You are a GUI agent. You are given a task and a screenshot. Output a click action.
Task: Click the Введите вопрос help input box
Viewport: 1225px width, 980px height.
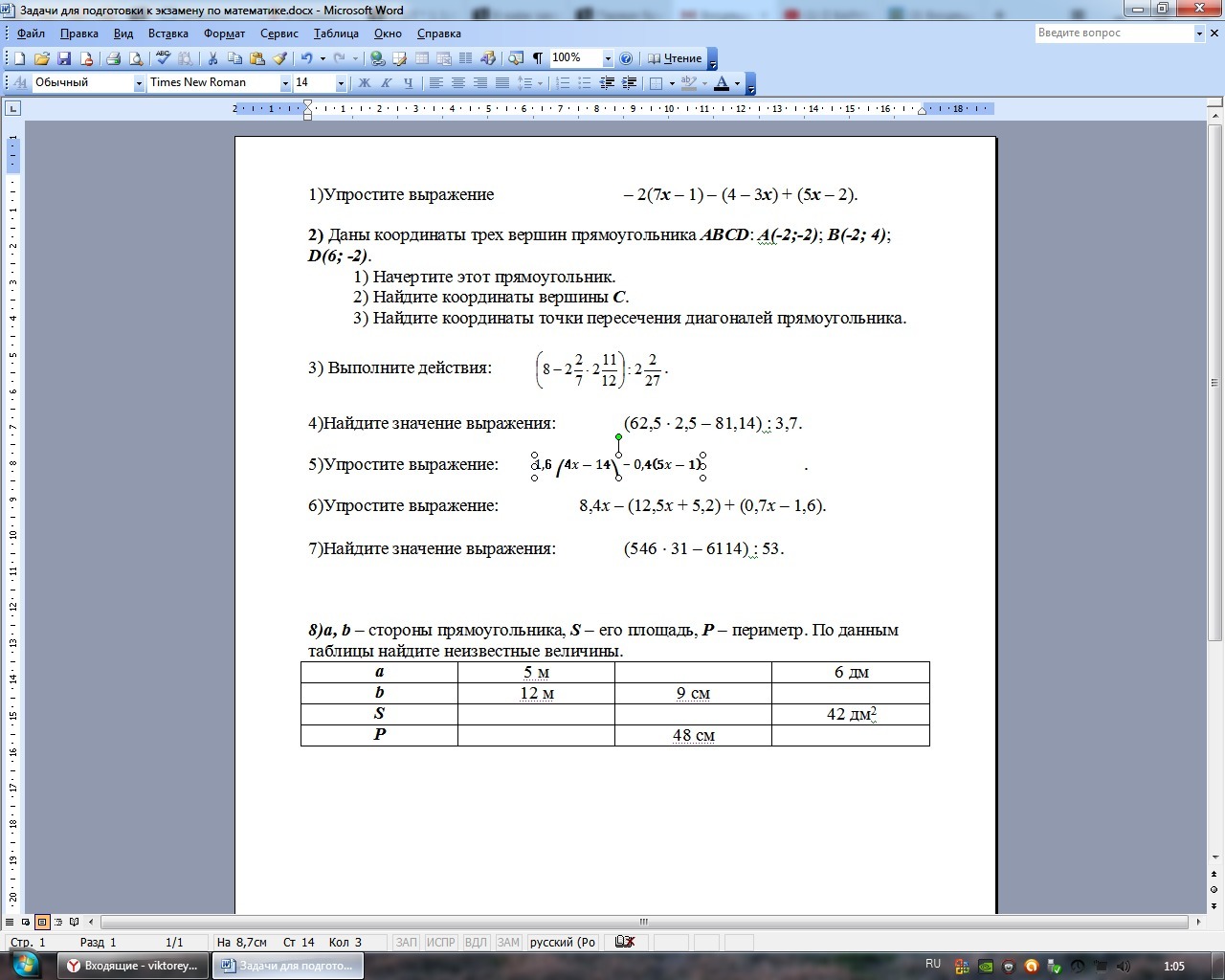(1114, 33)
